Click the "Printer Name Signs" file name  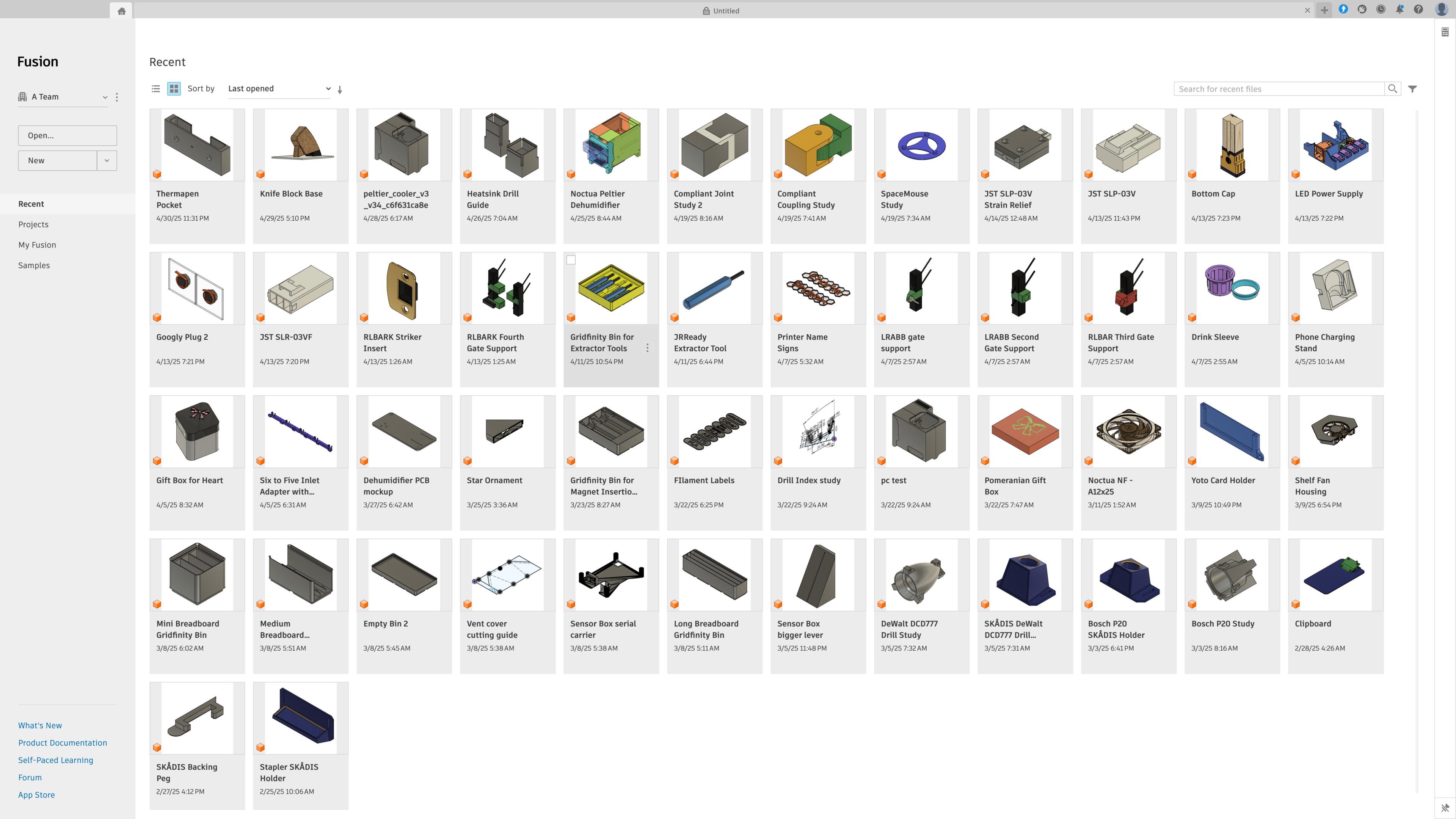[x=802, y=342]
